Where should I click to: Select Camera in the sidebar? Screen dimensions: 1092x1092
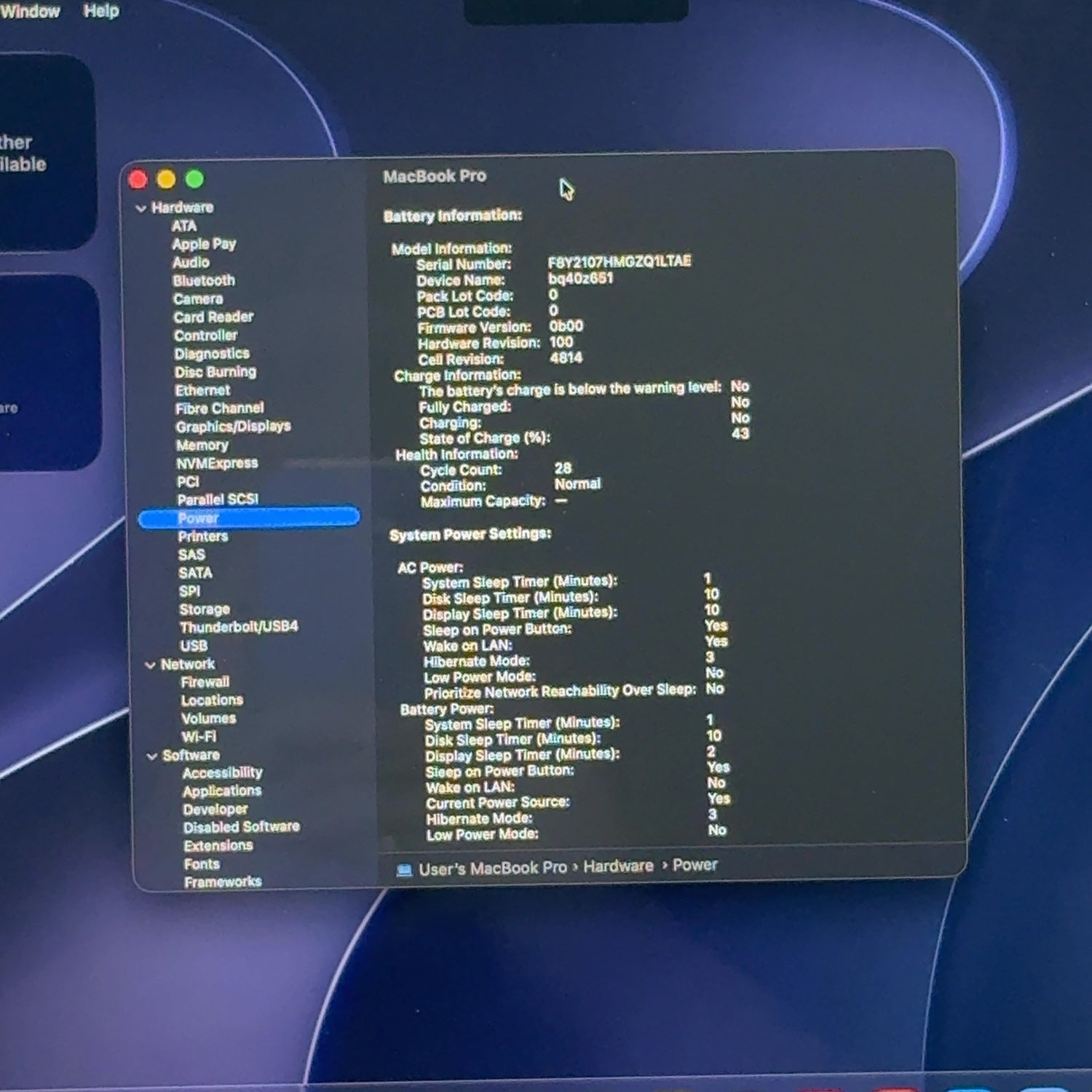[x=198, y=299]
